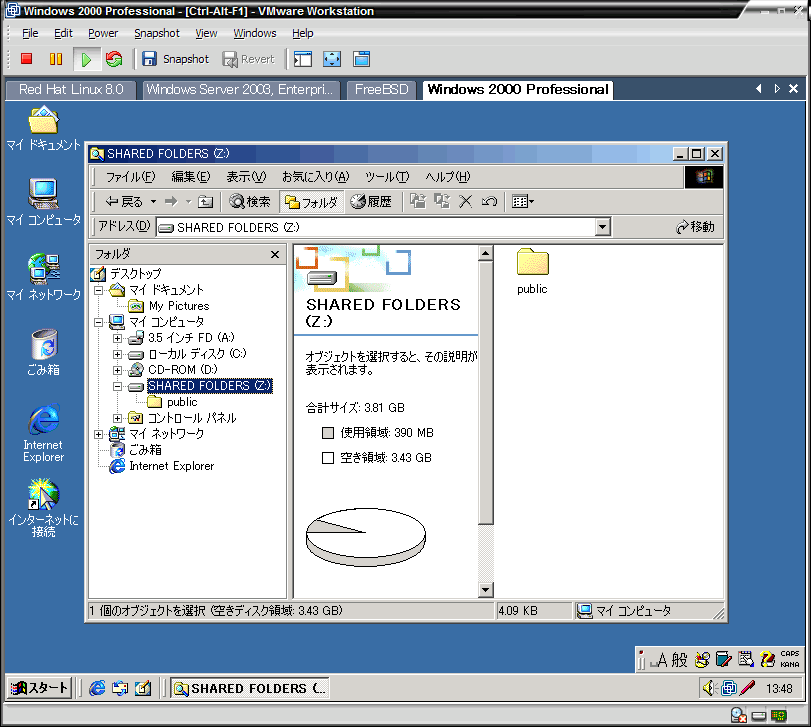811x727 pixels.
Task: Open マイ ドキュメント desktop icon
Action: pos(43,129)
